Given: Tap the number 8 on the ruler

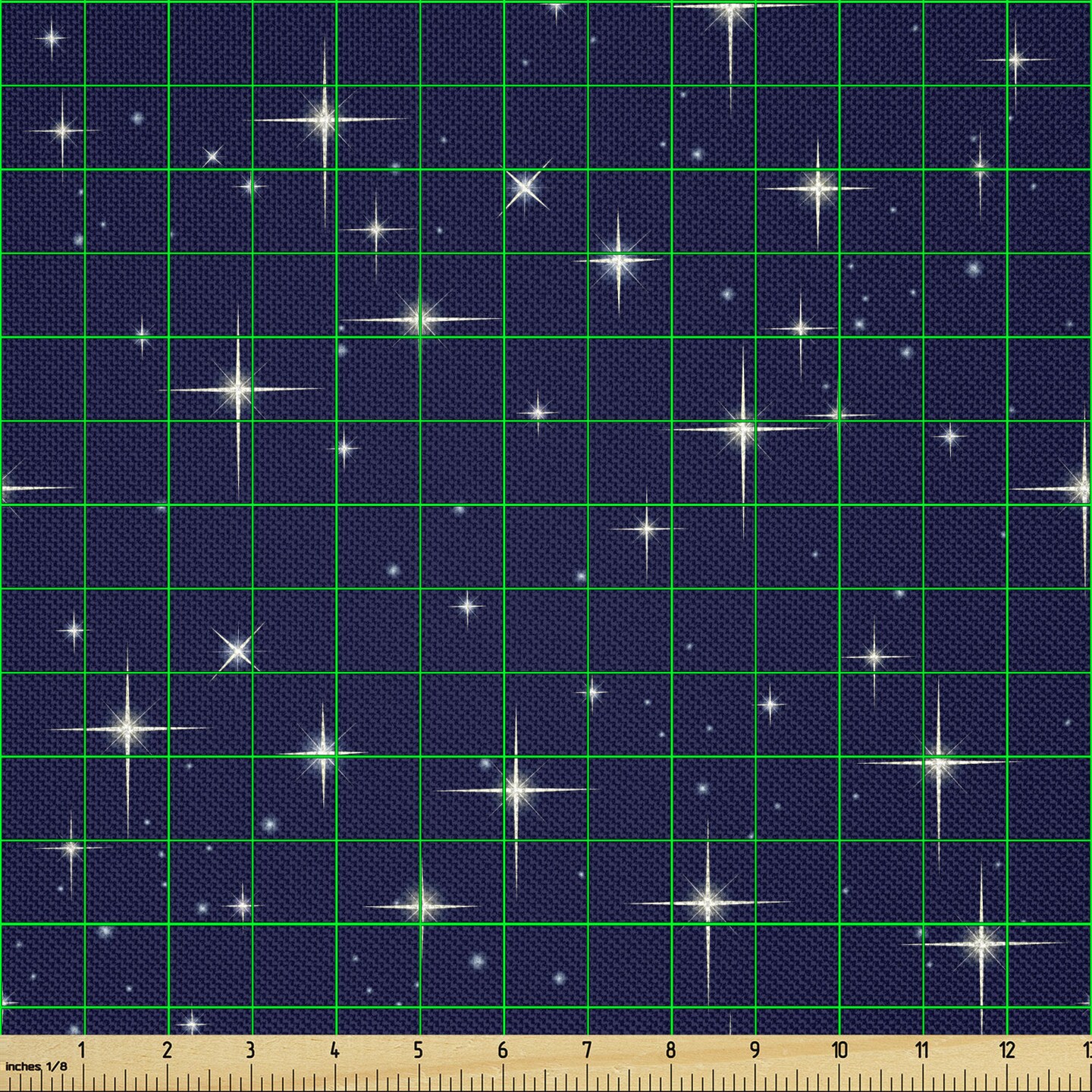Looking at the screenshot, I should coord(670,1050).
